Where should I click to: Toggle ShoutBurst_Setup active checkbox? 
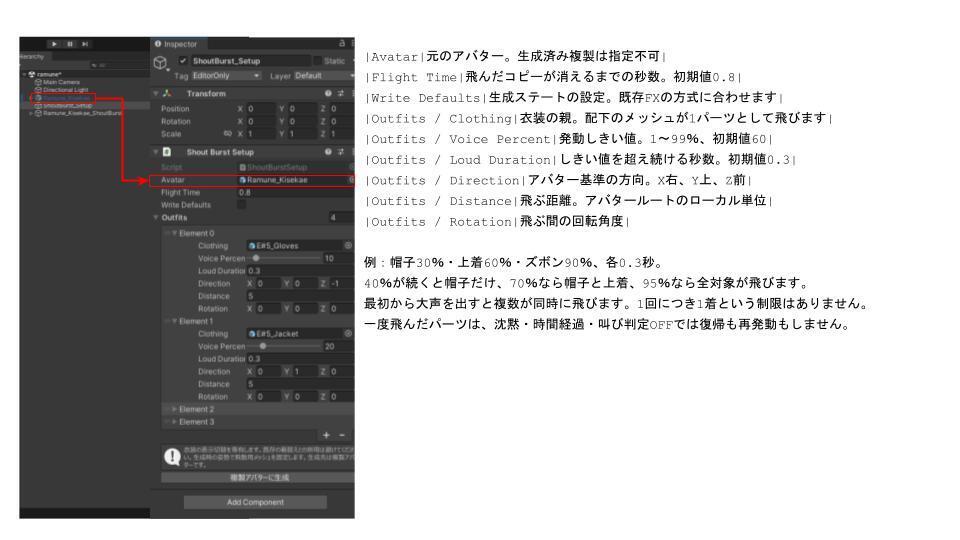point(182,61)
